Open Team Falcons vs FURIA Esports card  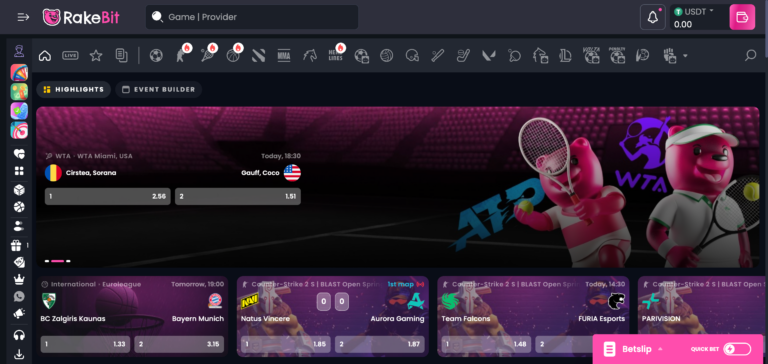click(533, 316)
